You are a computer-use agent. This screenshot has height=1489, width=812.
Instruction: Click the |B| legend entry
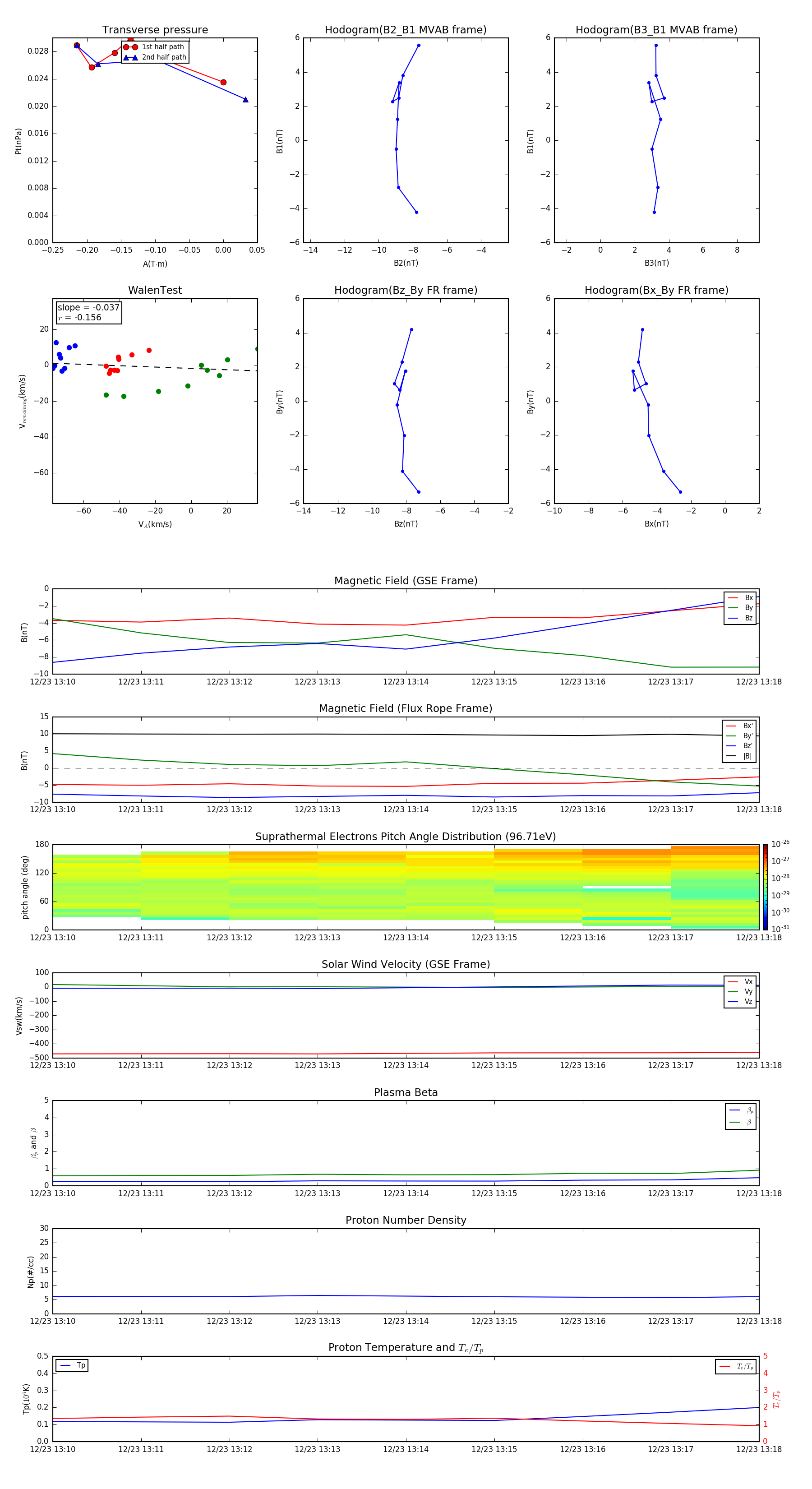(x=740, y=756)
